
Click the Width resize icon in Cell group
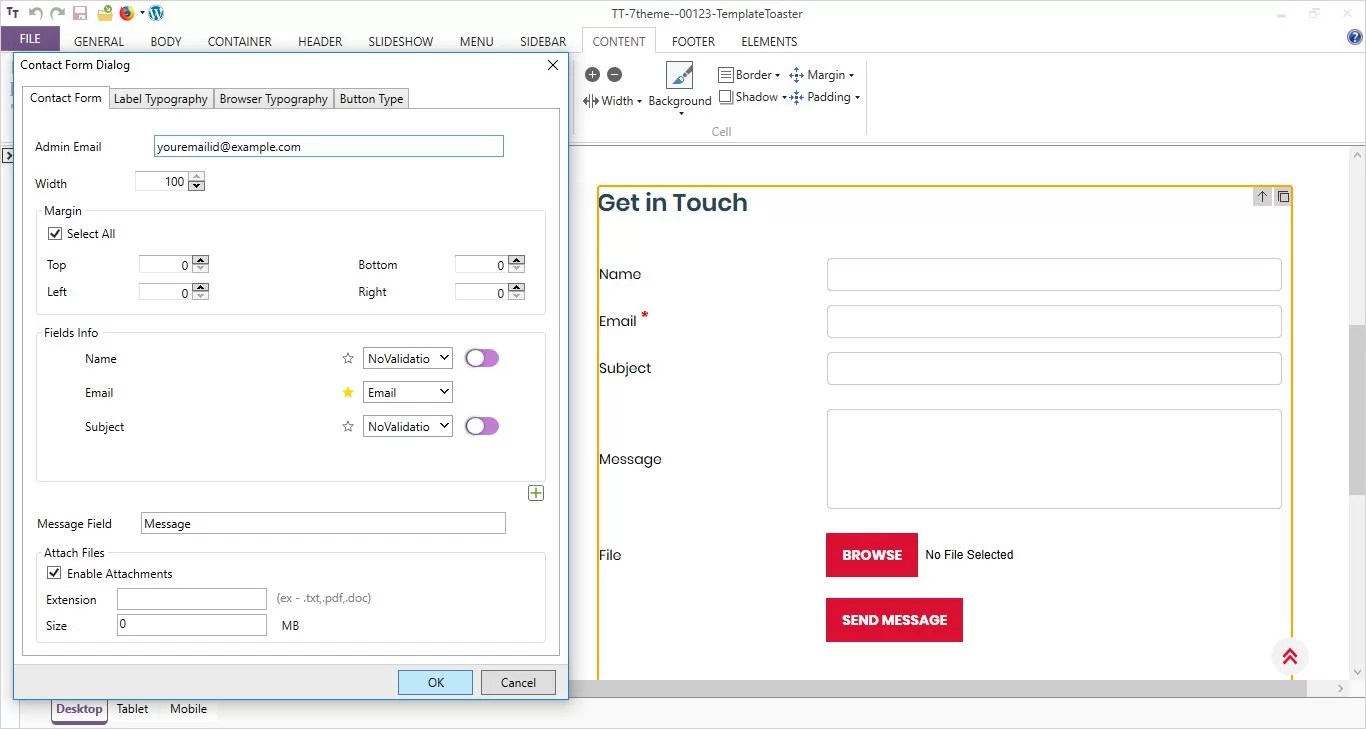coord(589,100)
